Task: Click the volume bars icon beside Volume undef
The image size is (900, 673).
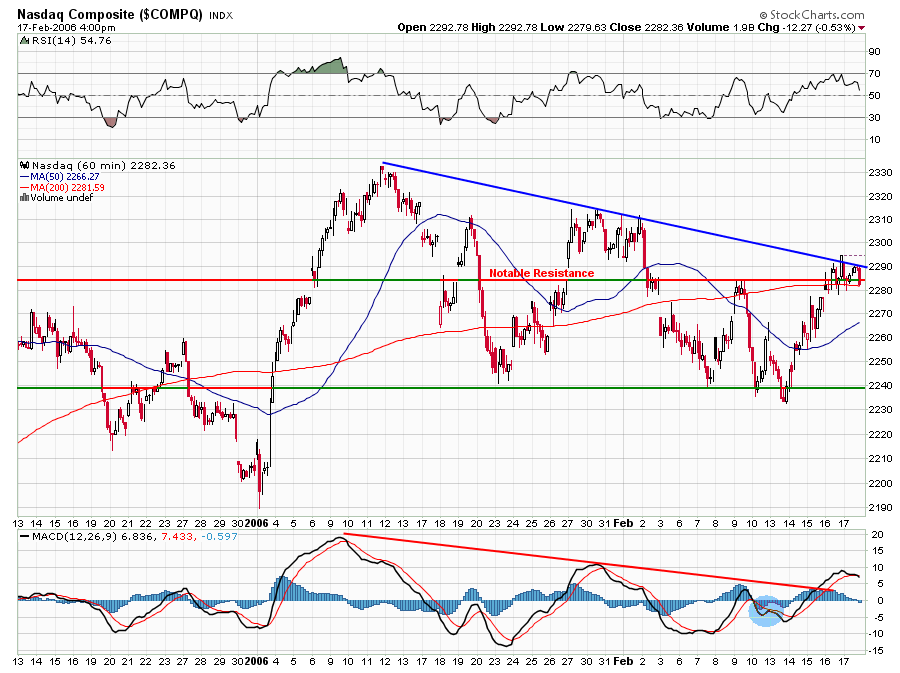Action: coord(24,198)
